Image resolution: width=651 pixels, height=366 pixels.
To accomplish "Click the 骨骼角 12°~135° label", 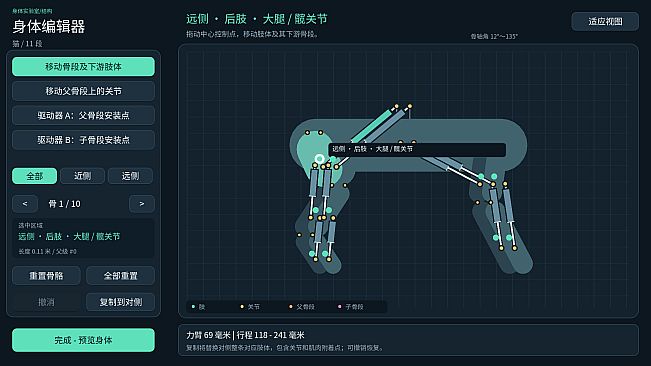I will [x=494, y=37].
